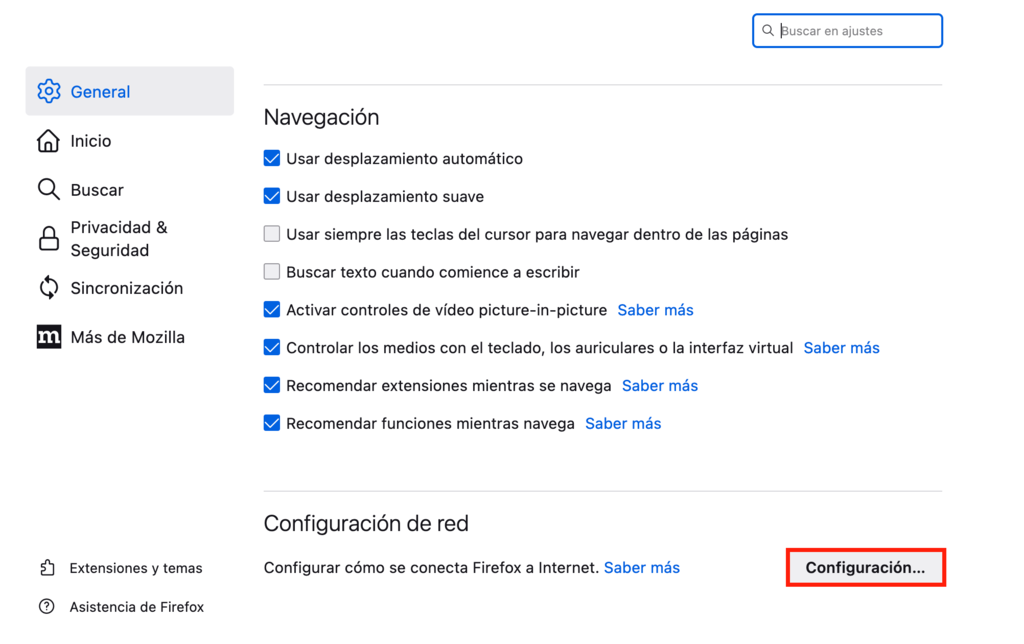Image resolution: width=1024 pixels, height=644 pixels.
Task: Click the General gear icon
Action: tap(47, 91)
